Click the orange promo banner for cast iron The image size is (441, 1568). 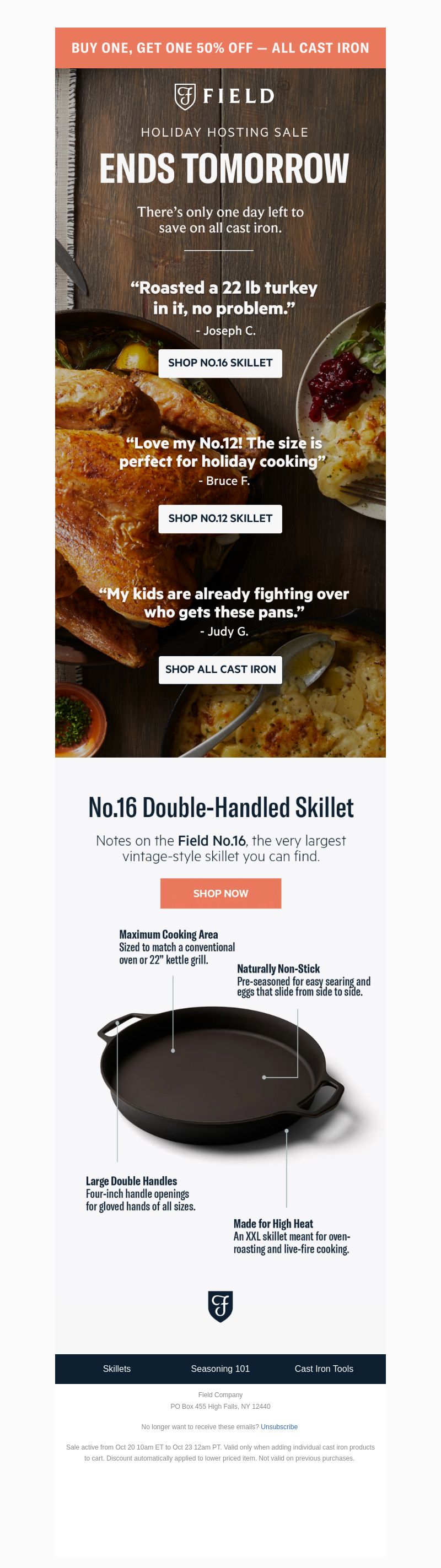click(x=220, y=47)
